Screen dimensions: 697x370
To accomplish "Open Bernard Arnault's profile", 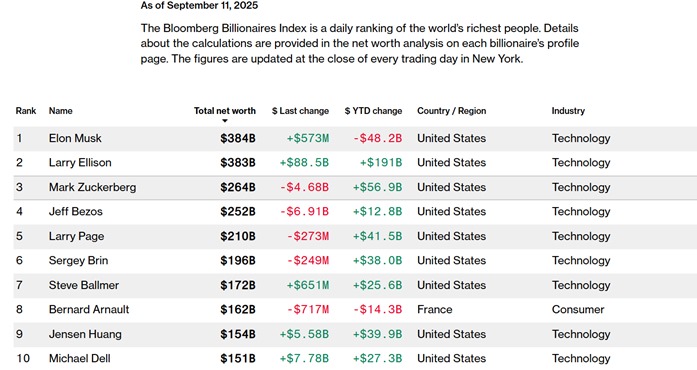I will pyautogui.click(x=89, y=310).
